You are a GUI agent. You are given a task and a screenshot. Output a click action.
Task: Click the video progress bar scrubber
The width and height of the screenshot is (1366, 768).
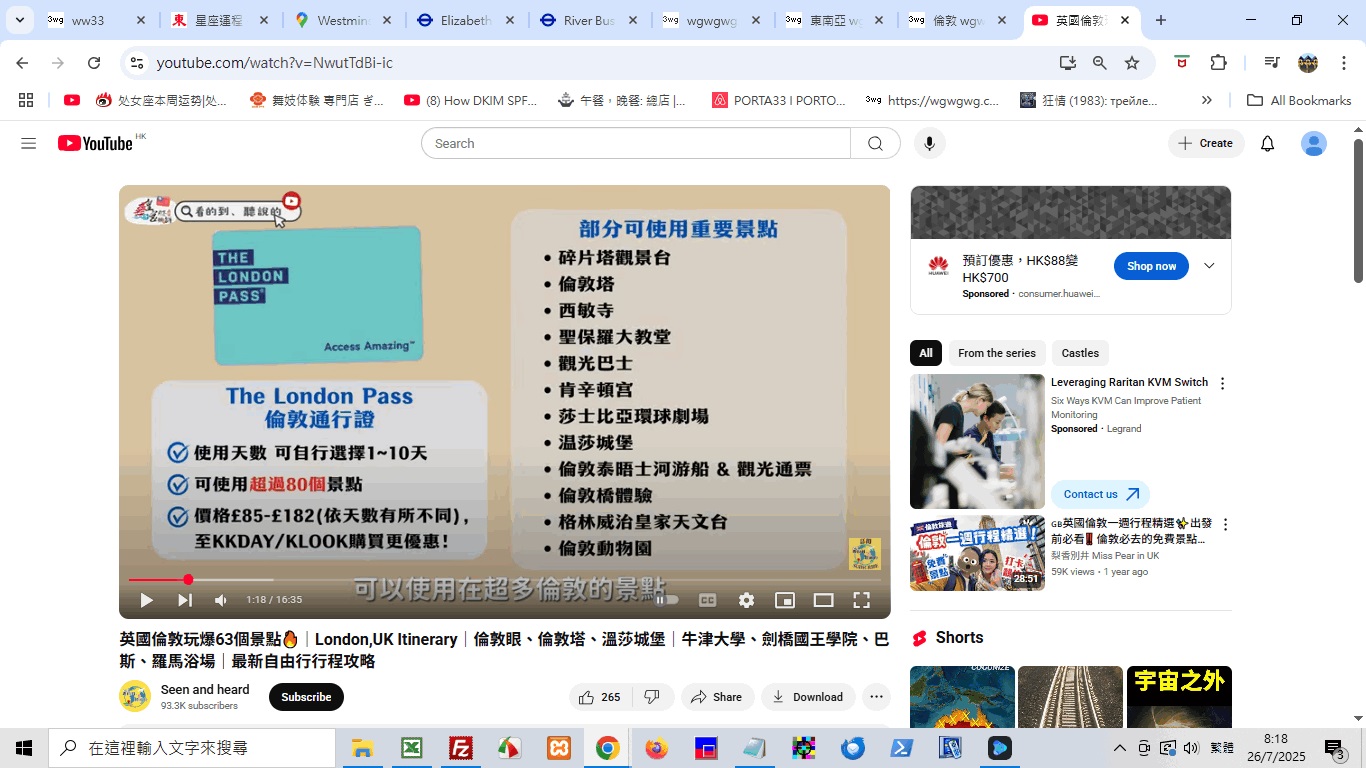[x=188, y=580]
